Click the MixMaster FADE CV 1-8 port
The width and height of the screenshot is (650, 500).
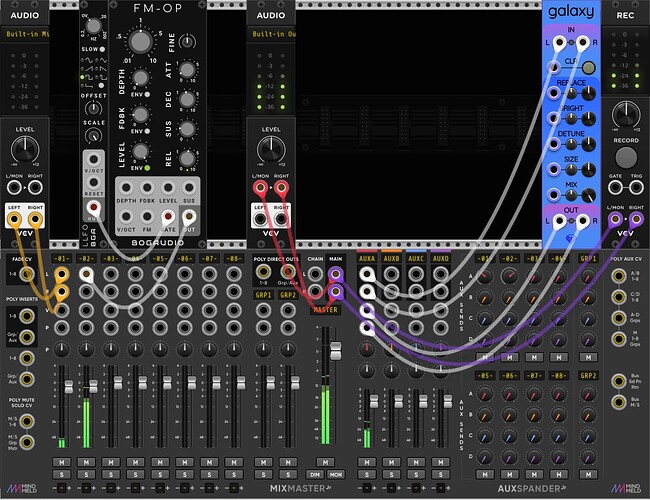27,274
